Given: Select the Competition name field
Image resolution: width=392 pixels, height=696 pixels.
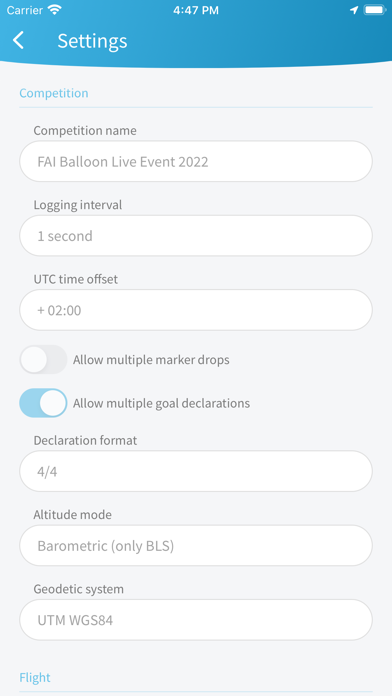Looking at the screenshot, I should (x=196, y=162).
